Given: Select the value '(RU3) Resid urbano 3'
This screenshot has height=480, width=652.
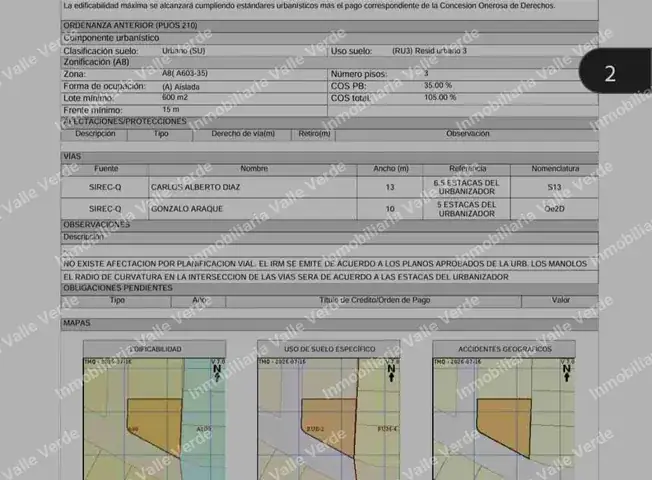Looking at the screenshot, I should tap(429, 51).
